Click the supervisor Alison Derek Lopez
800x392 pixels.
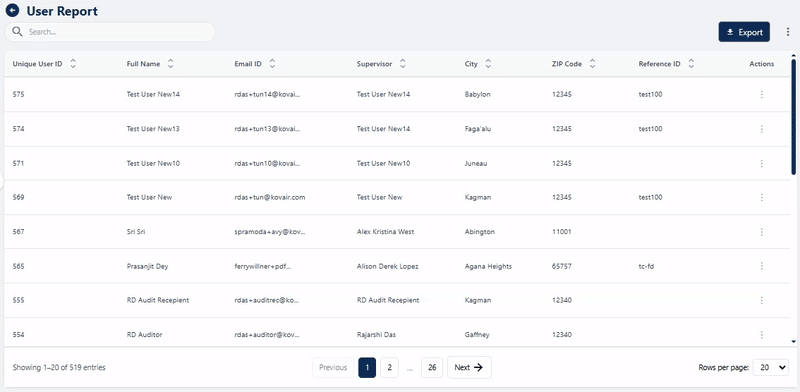click(388, 266)
